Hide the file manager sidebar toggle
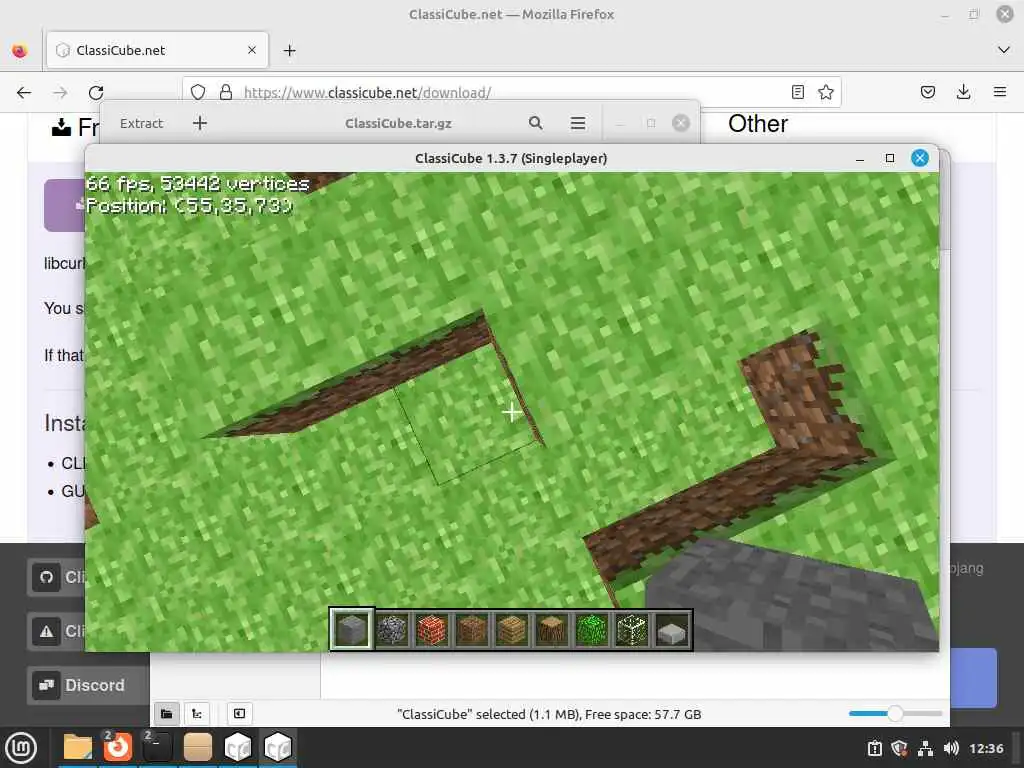The width and height of the screenshot is (1024, 768). 240,714
